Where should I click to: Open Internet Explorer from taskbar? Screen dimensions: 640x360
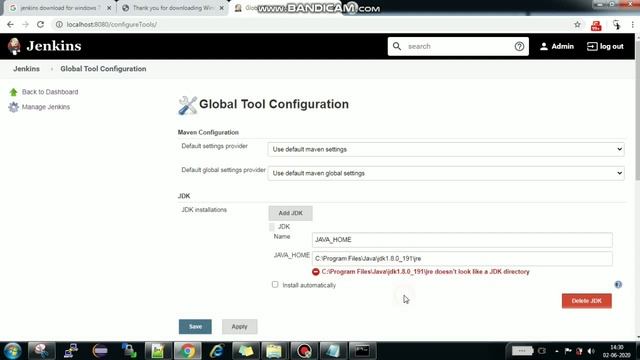pos(217,351)
